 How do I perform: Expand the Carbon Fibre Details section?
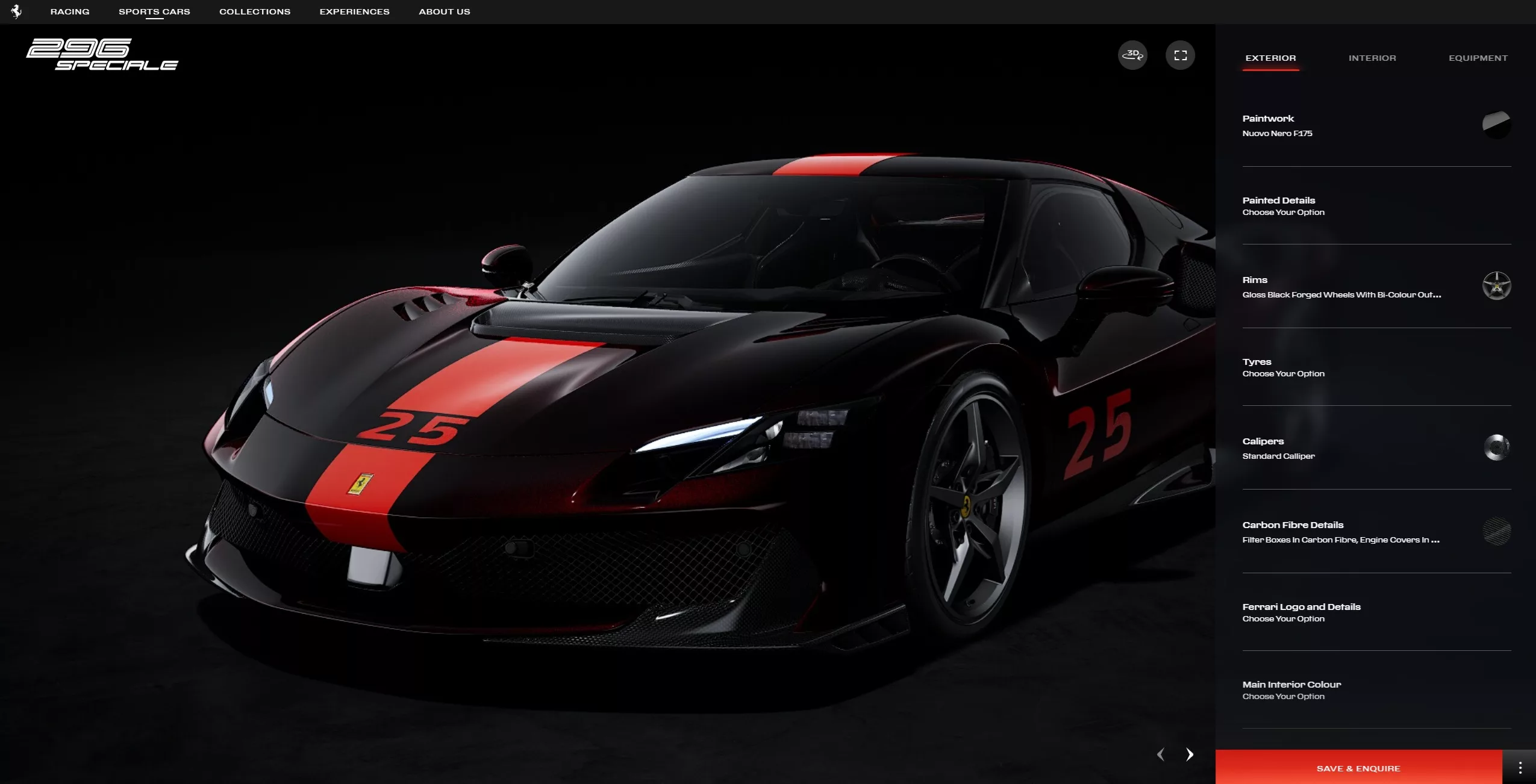(x=1376, y=532)
